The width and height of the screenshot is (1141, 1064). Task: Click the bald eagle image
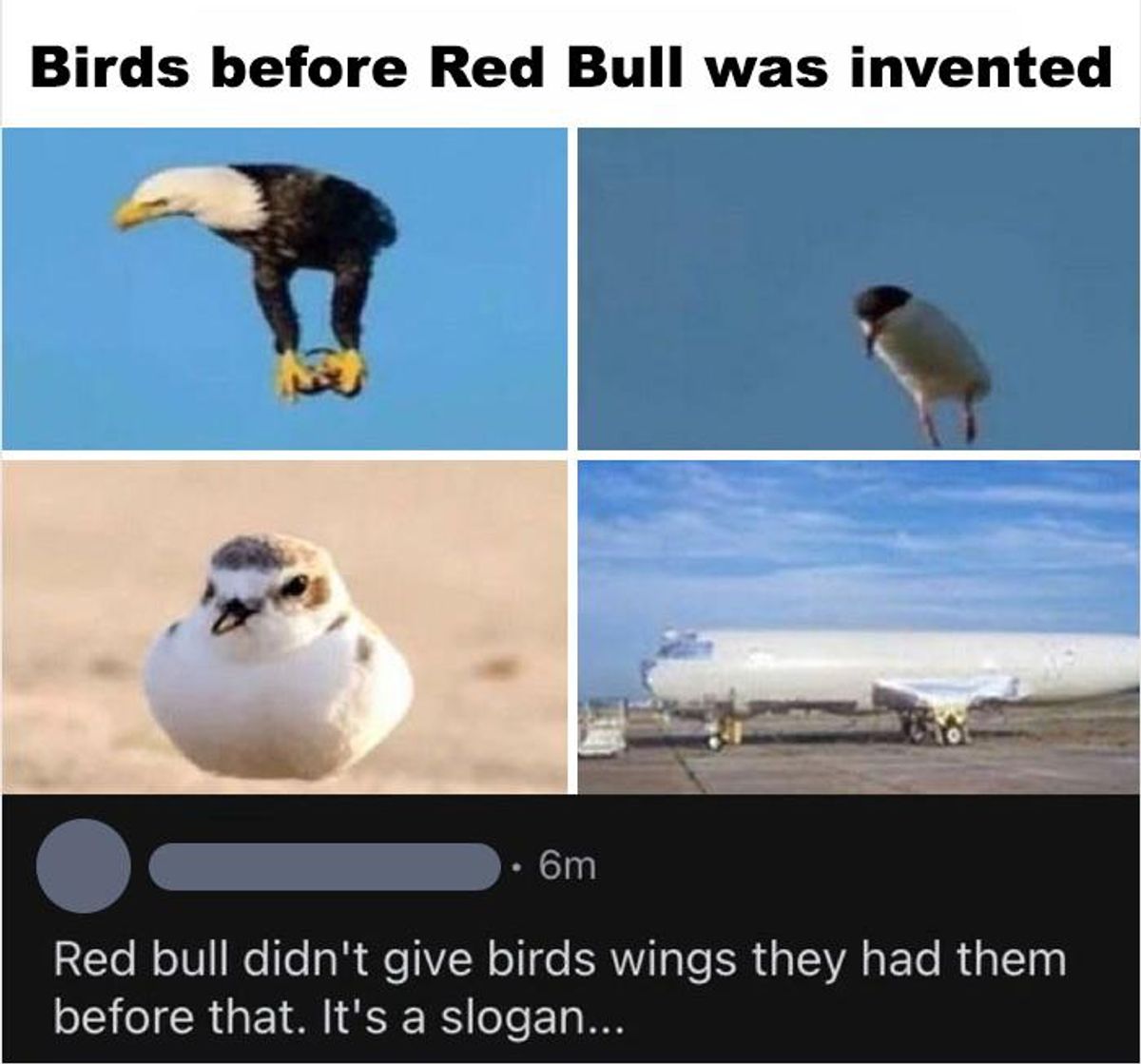pyautogui.click(x=284, y=288)
